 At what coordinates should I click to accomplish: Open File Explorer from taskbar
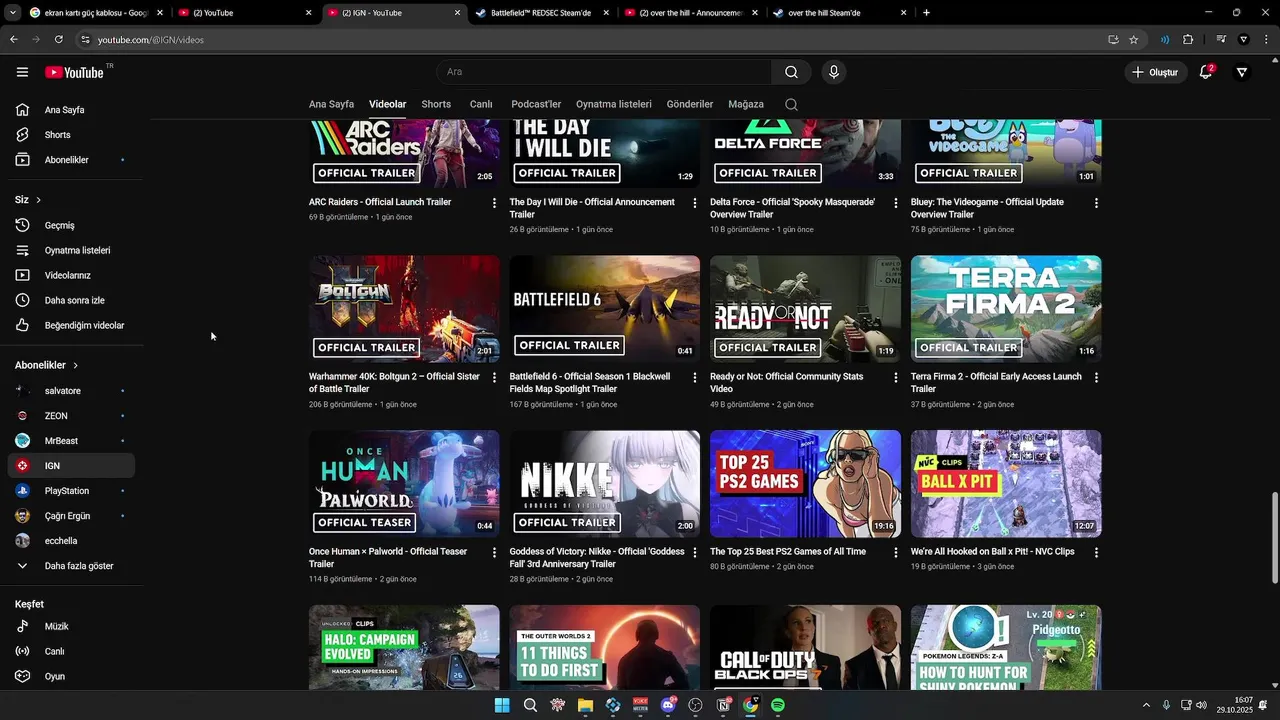click(x=585, y=705)
